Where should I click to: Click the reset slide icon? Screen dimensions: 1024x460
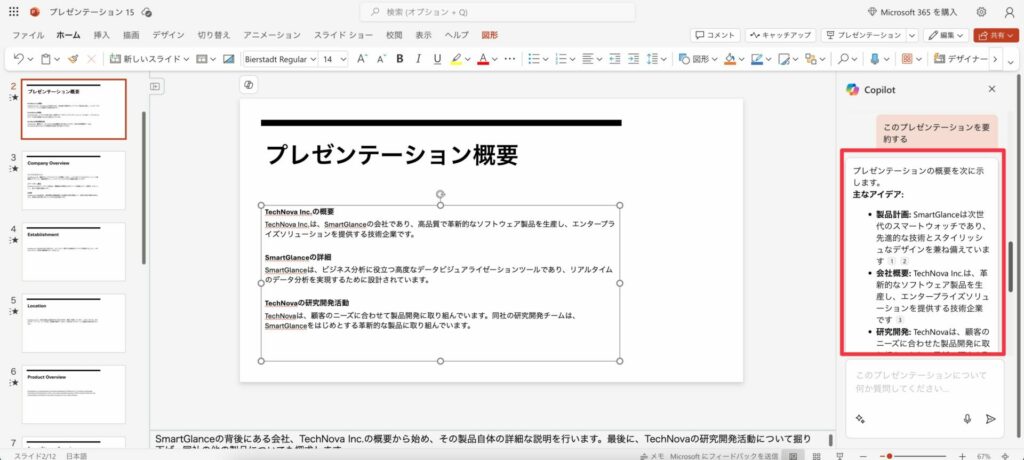[x=229, y=59]
